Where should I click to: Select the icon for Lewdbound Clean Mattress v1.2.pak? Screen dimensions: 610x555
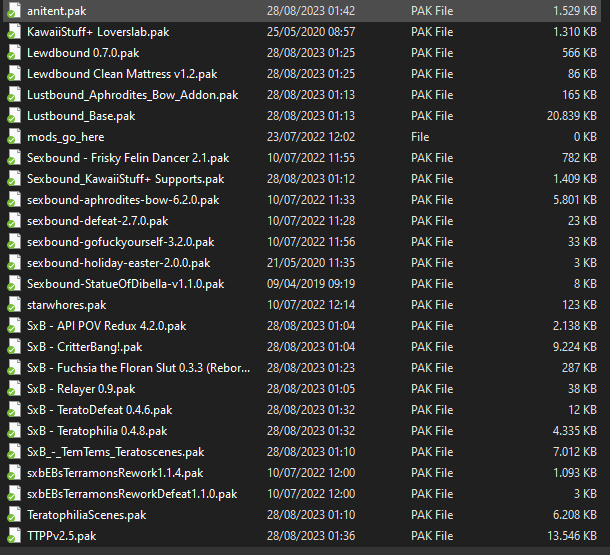(14, 74)
